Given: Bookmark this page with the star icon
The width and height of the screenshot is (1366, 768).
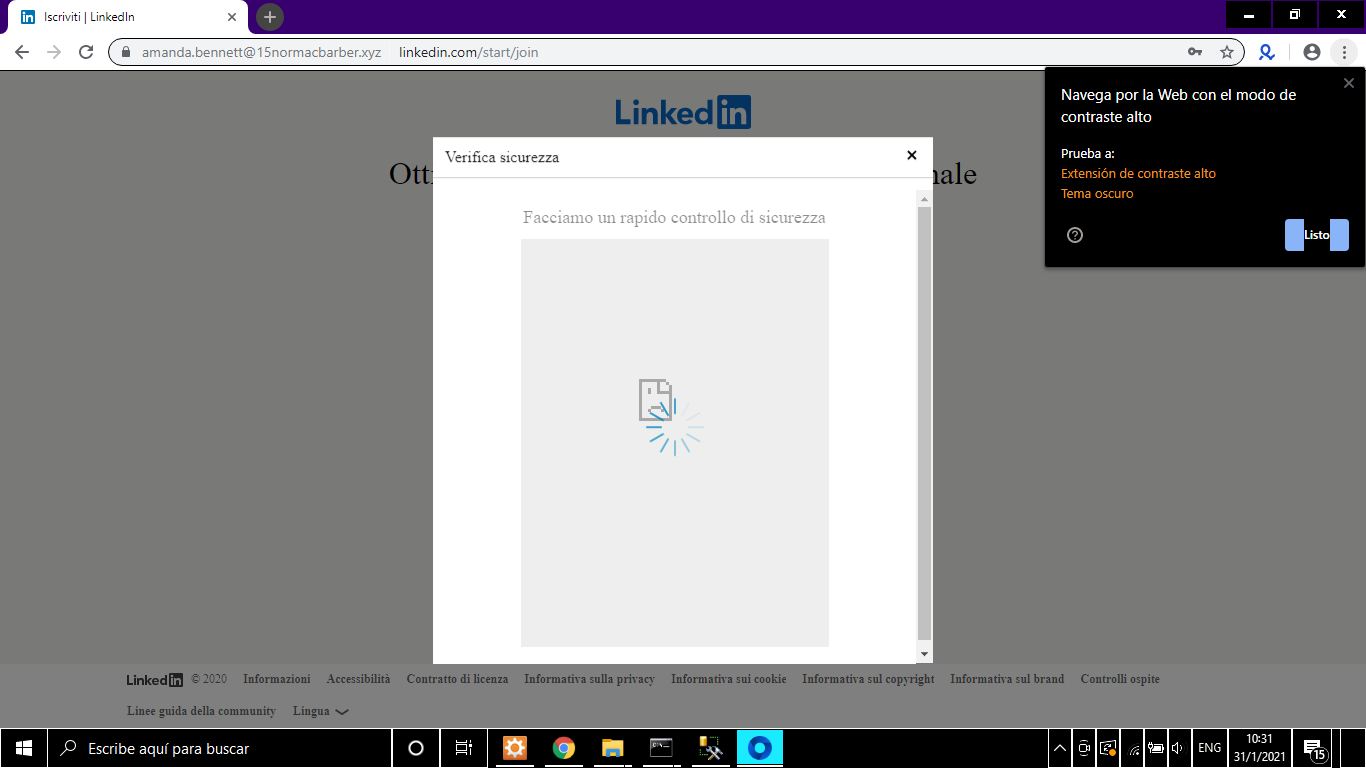Looking at the screenshot, I should pyautogui.click(x=1227, y=52).
